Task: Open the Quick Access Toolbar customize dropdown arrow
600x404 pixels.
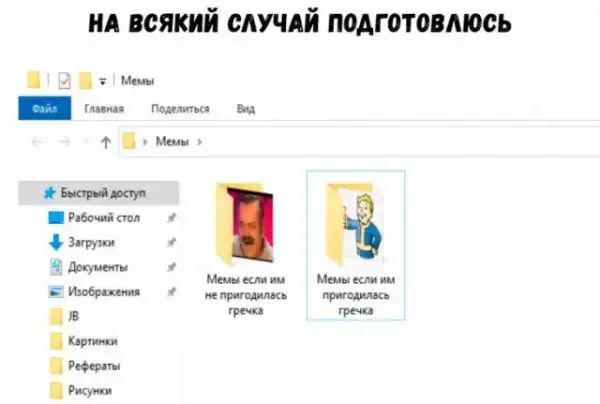Action: 103,81
